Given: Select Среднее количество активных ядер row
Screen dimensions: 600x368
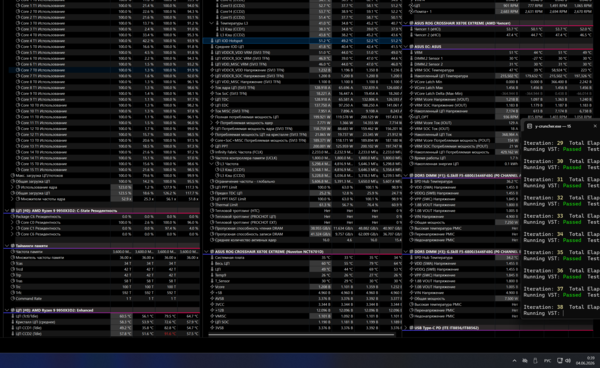Looking at the screenshot, I should click(x=303, y=240).
